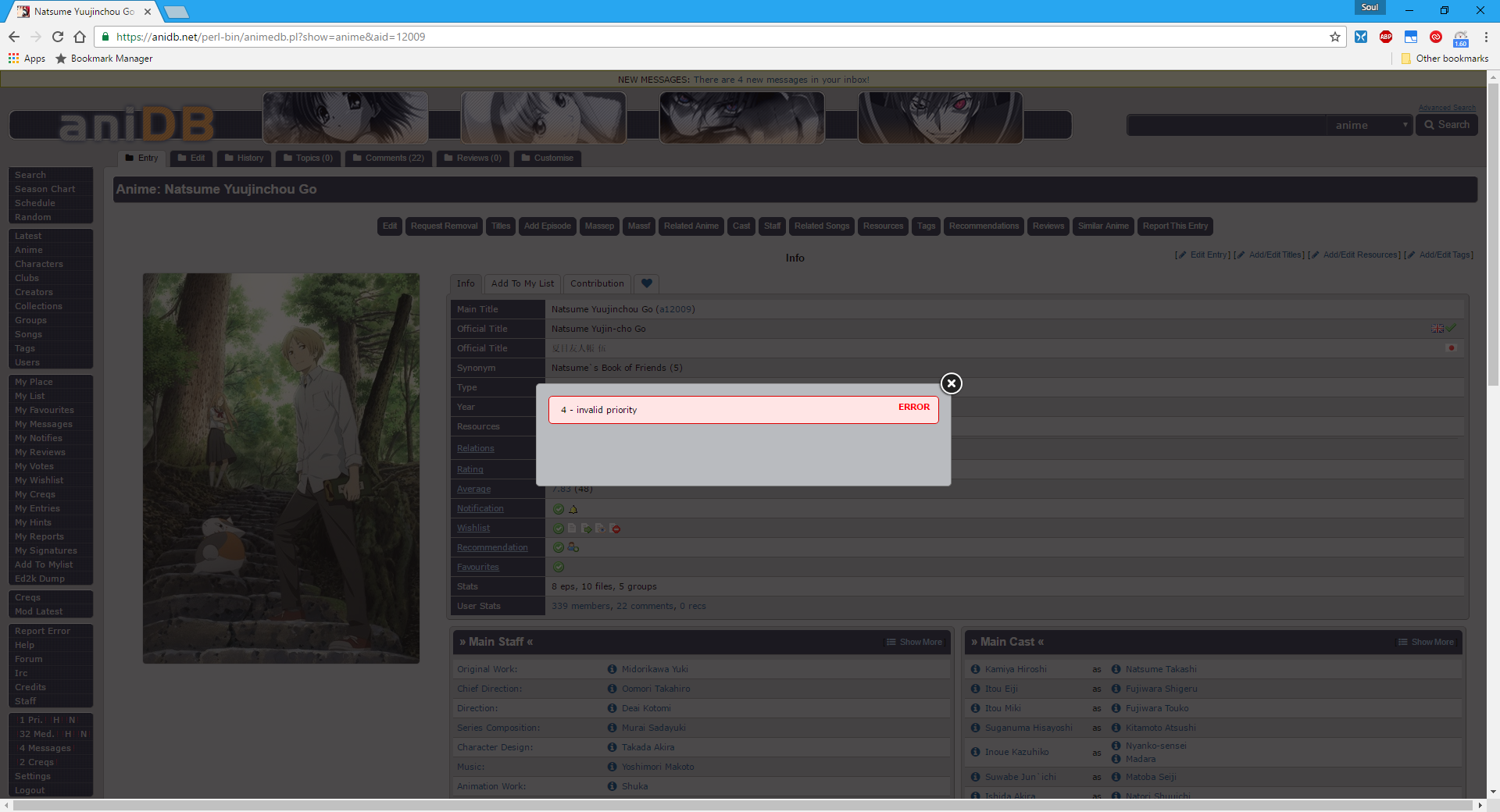This screenshot has height=812, width=1500.
Task: Toggle the green check in Notification row
Action: click(559, 509)
